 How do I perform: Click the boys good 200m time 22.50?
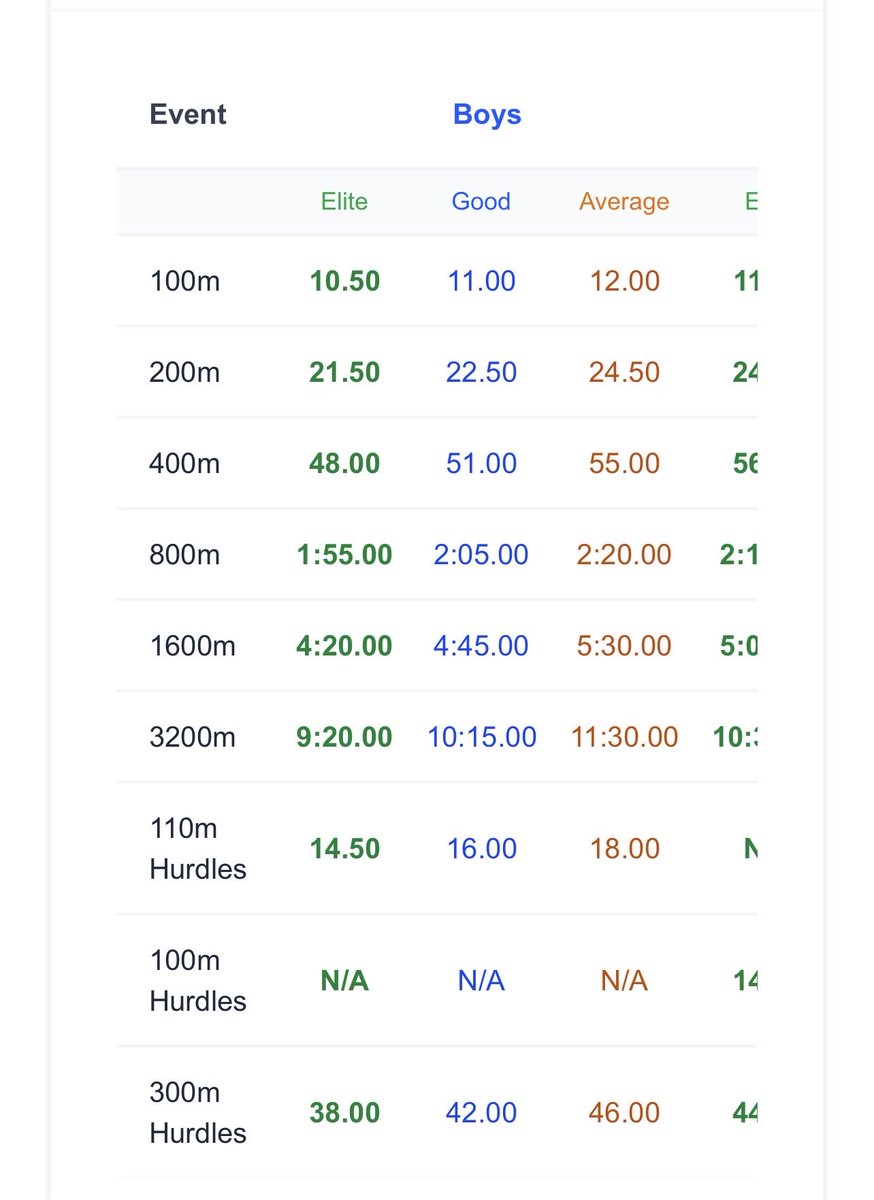click(x=481, y=372)
